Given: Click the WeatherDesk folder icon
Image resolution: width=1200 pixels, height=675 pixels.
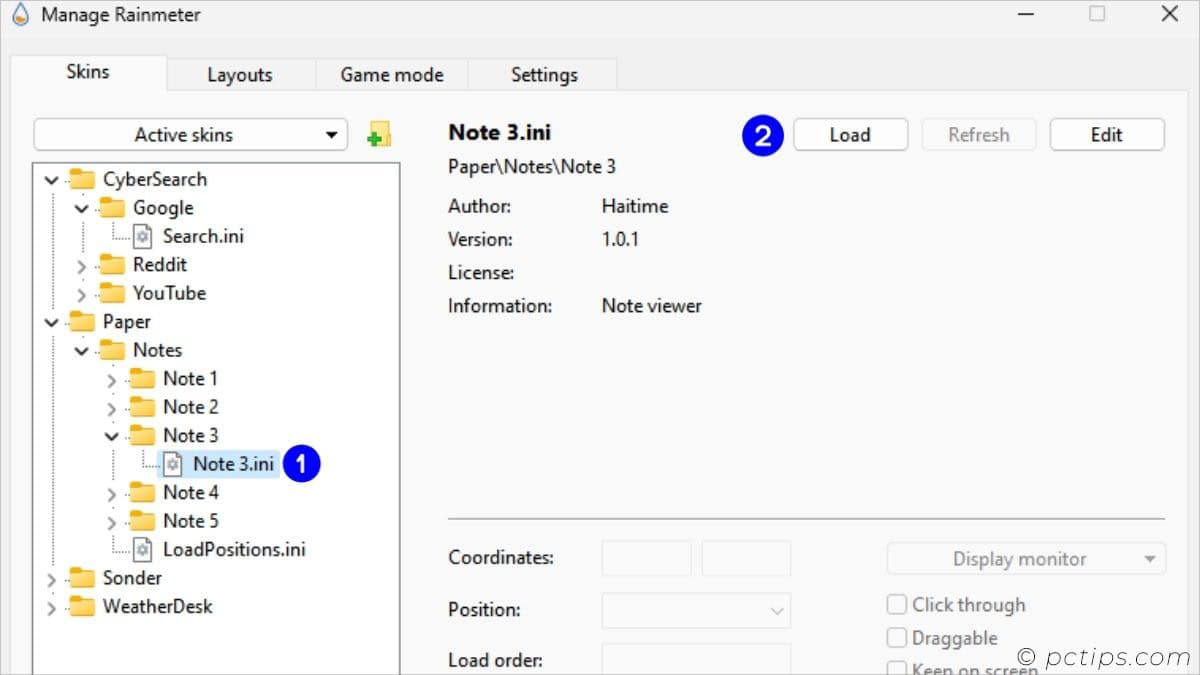Looking at the screenshot, I should click(x=82, y=607).
